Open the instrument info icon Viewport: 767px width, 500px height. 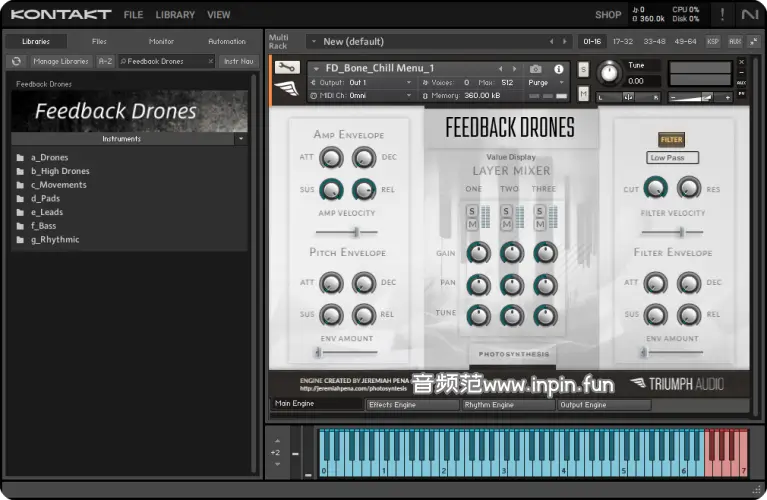pyautogui.click(x=558, y=69)
